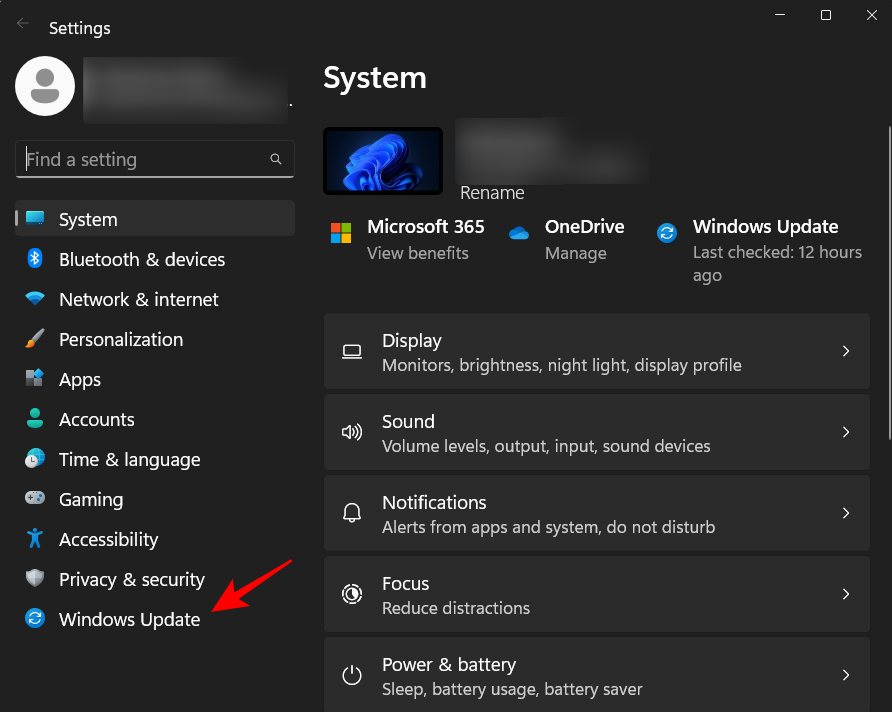Open Bluetooth & devices section

(x=155, y=259)
